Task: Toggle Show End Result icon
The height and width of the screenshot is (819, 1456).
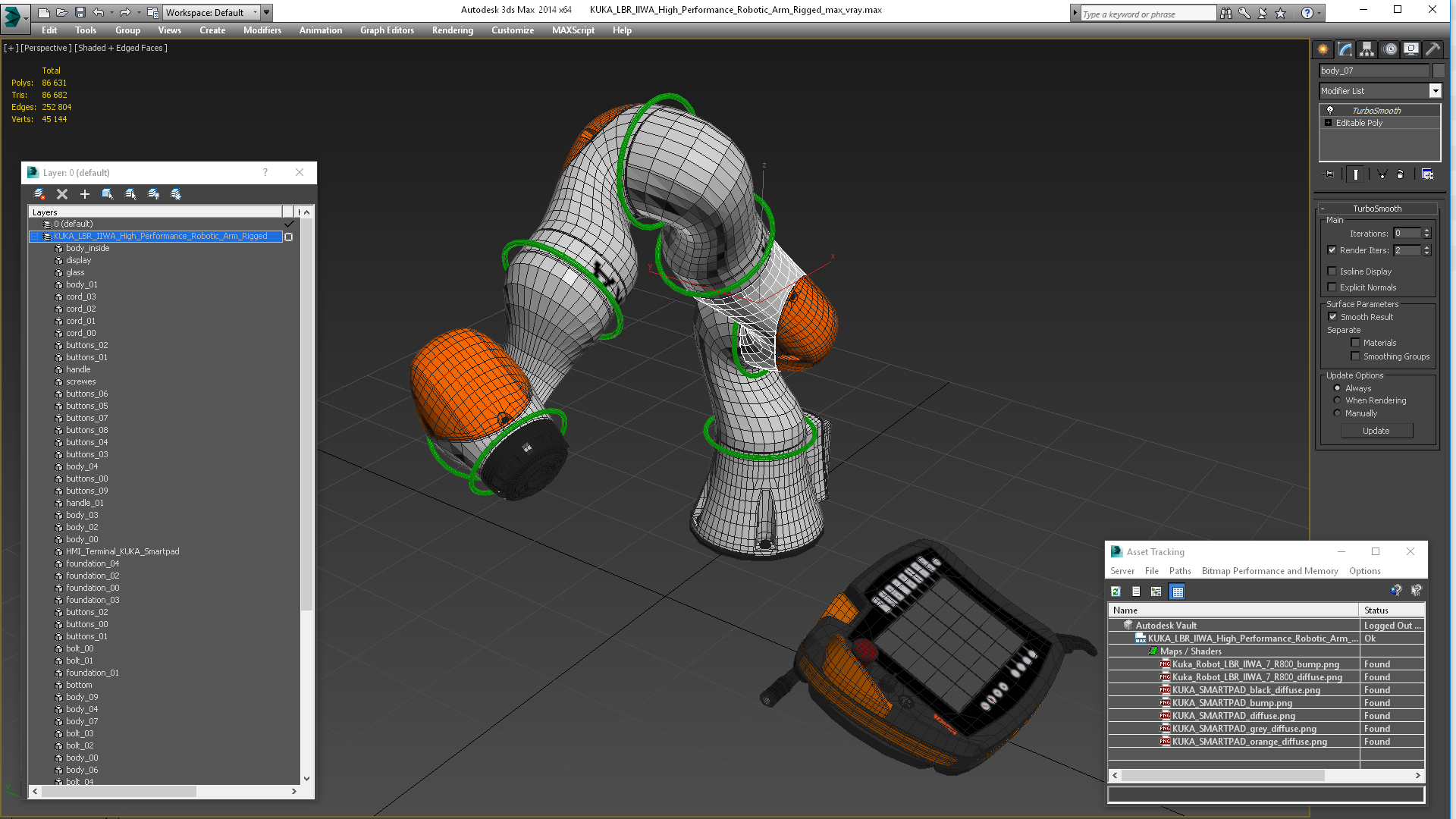Action: coord(1356,174)
